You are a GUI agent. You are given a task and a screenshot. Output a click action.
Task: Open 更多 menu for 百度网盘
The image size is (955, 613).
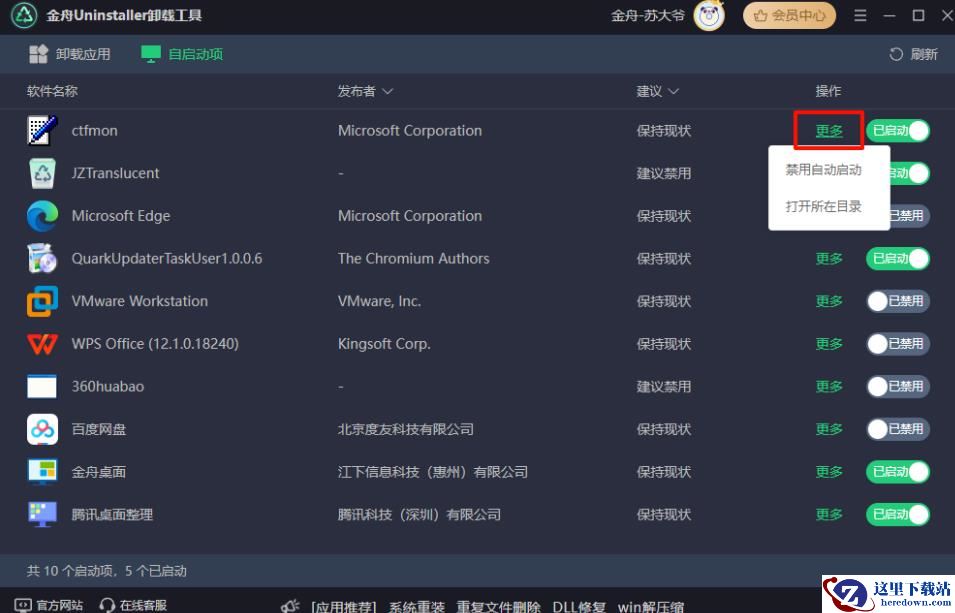[829, 429]
